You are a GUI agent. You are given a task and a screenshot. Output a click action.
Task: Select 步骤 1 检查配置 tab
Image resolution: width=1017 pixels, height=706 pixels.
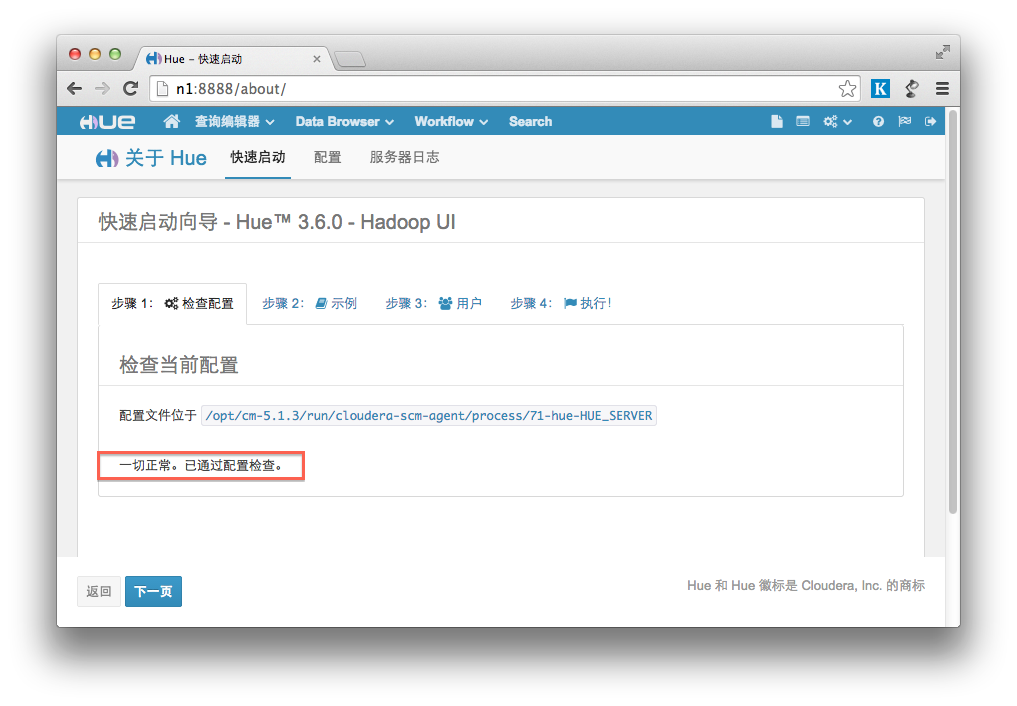coord(172,303)
